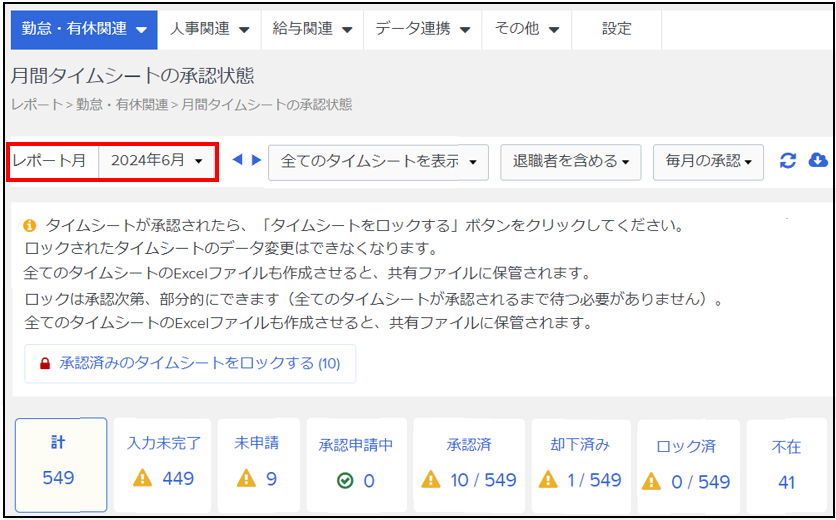Click the レポート月 label
This screenshot has height=520, width=836.
pos(50,160)
